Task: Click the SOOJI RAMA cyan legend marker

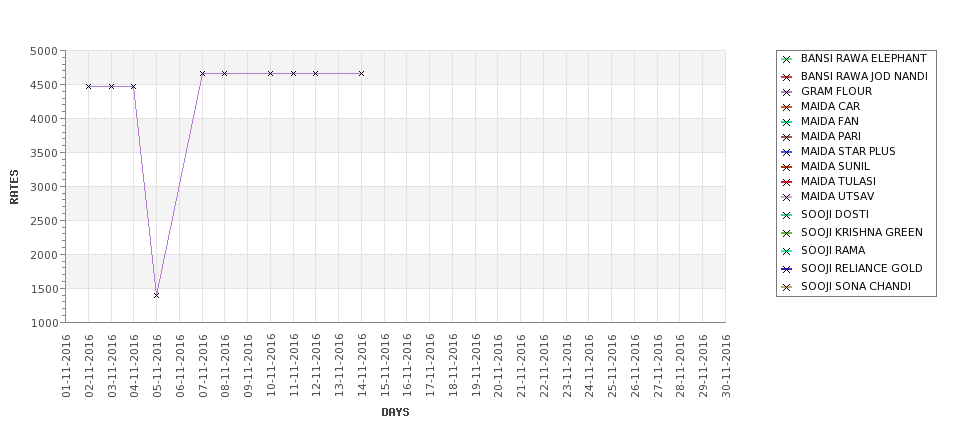Action: click(x=787, y=251)
